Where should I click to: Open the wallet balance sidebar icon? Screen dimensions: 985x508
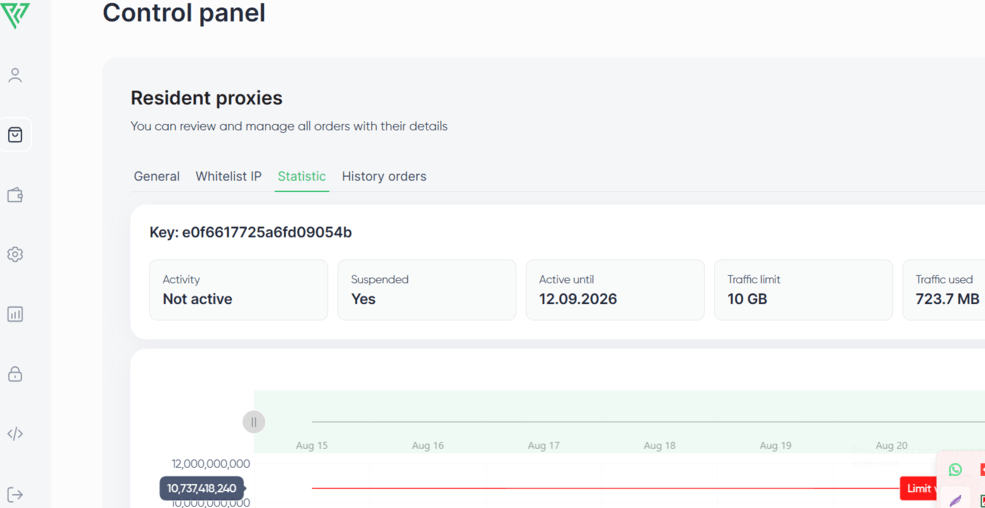click(15, 195)
